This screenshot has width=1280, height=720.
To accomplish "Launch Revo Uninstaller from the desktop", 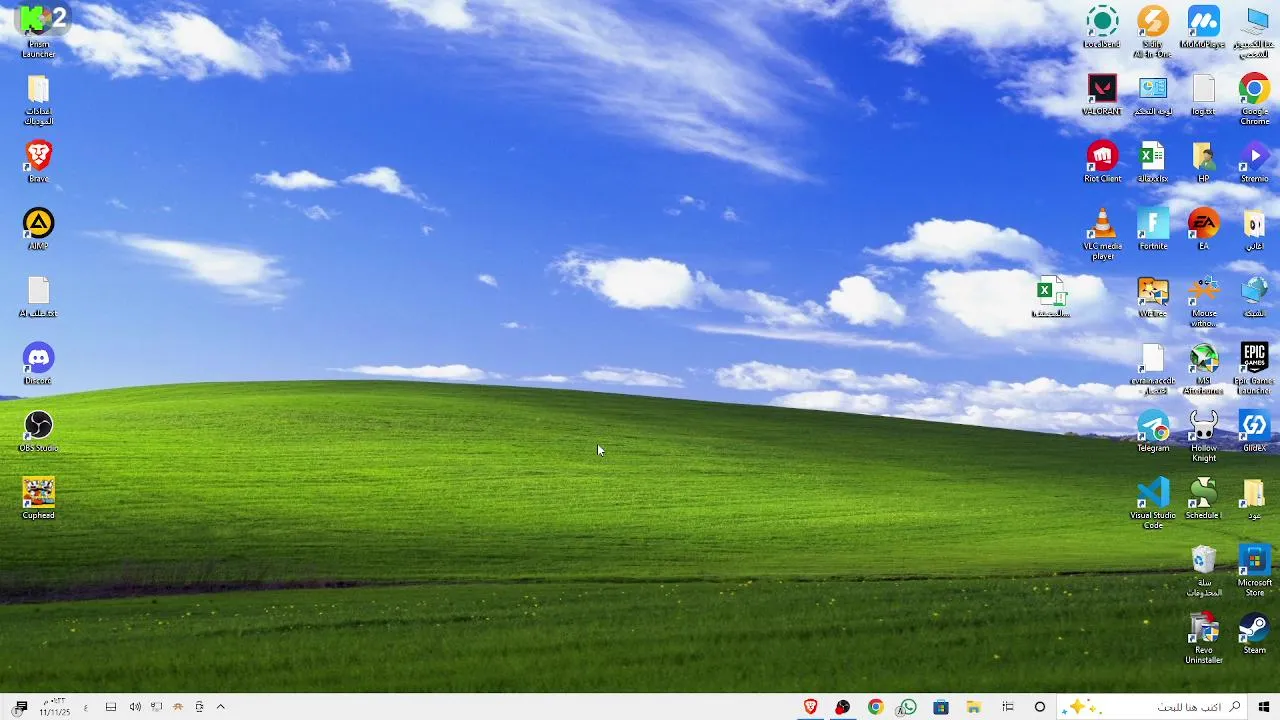I will pyautogui.click(x=1203, y=638).
